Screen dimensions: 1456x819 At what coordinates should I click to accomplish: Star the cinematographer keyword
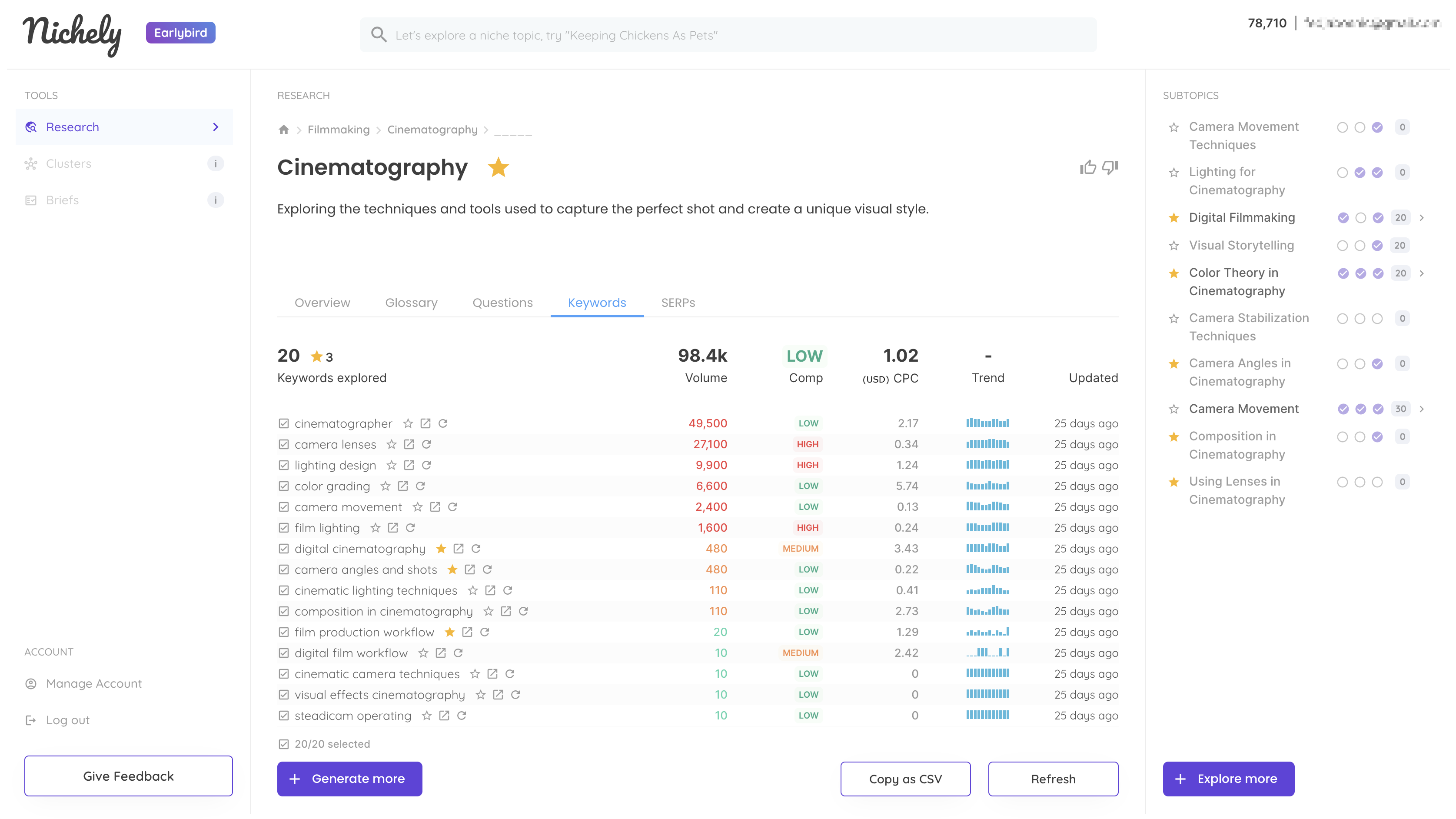click(x=408, y=423)
